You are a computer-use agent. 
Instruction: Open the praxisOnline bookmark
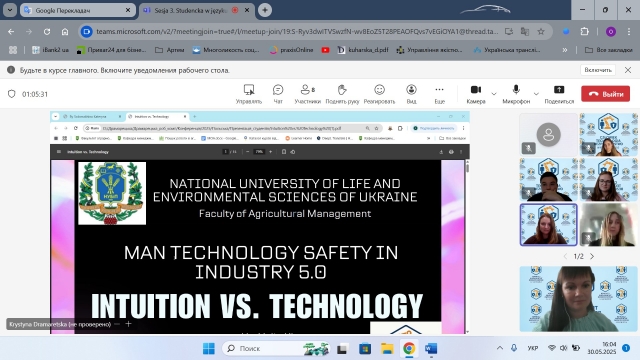click(x=291, y=50)
